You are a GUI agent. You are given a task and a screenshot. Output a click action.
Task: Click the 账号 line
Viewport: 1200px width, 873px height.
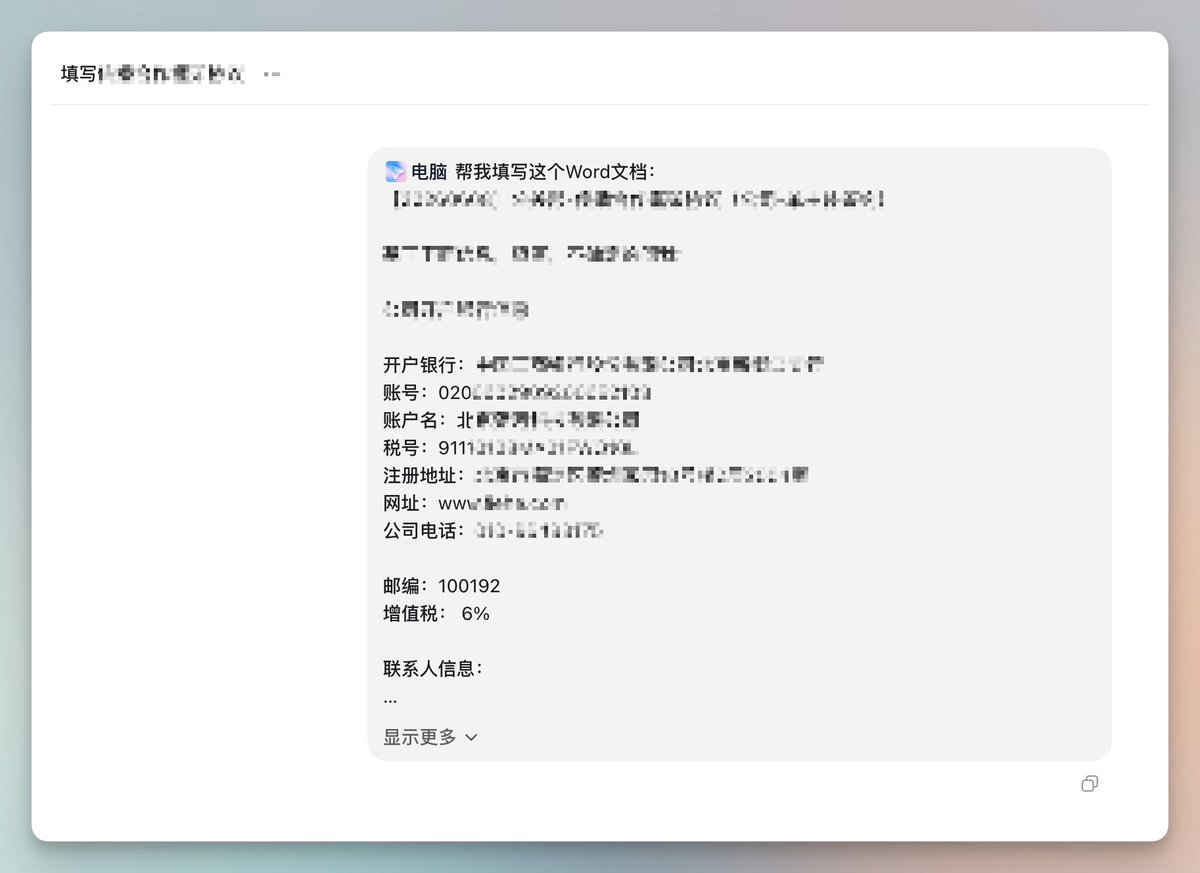coord(518,392)
